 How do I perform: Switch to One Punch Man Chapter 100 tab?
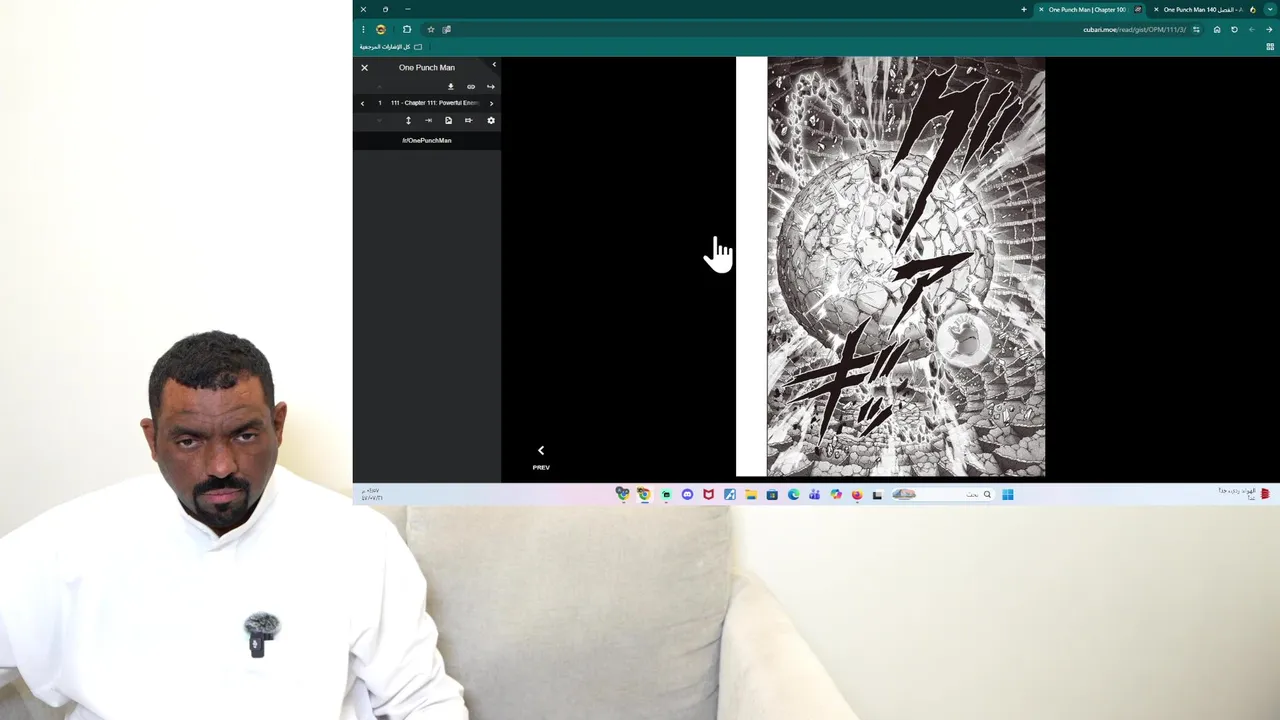point(1089,10)
